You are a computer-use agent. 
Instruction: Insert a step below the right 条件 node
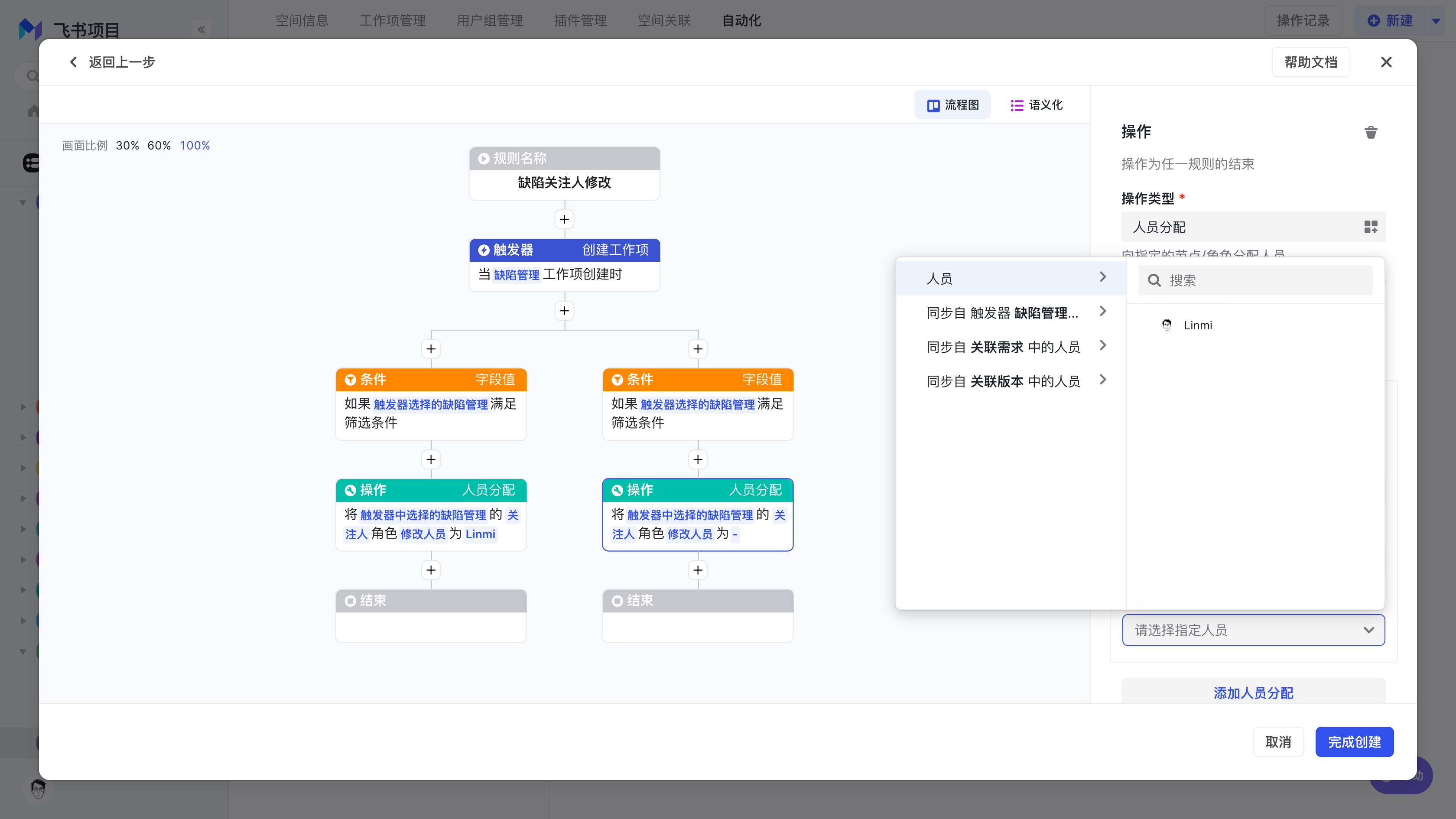click(x=698, y=459)
